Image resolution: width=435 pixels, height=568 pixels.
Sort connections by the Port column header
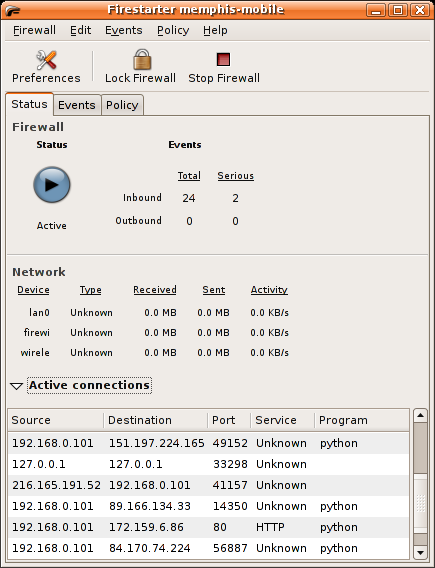(229, 420)
